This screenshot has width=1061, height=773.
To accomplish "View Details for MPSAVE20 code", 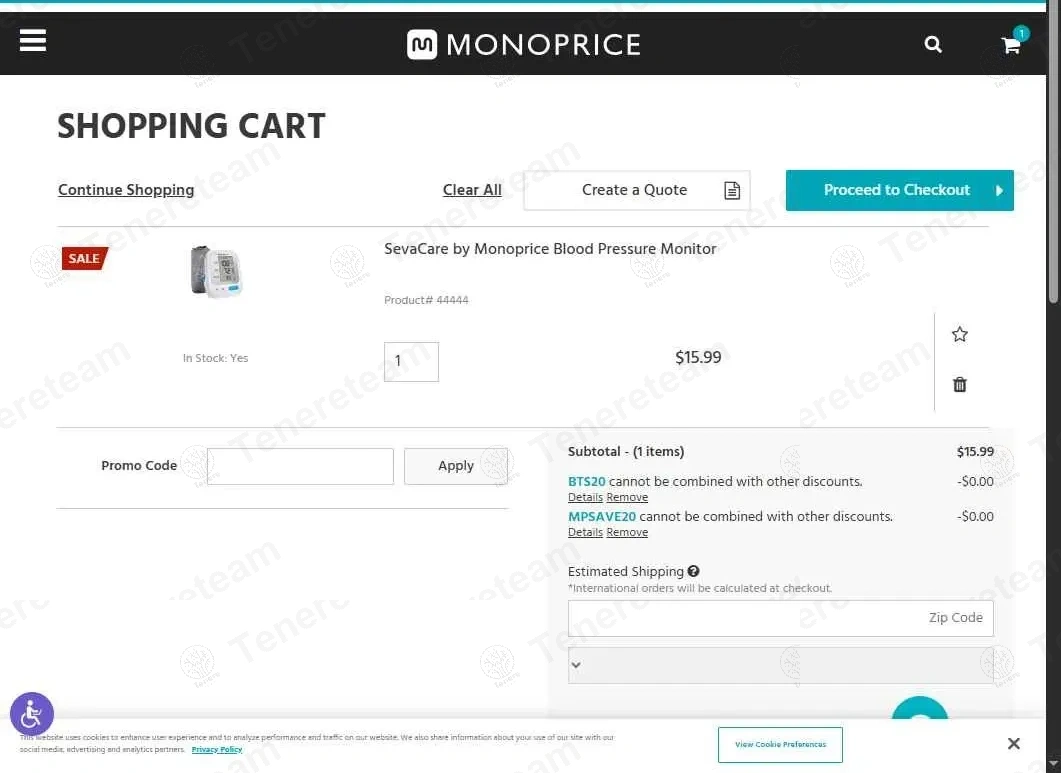I will (585, 533).
